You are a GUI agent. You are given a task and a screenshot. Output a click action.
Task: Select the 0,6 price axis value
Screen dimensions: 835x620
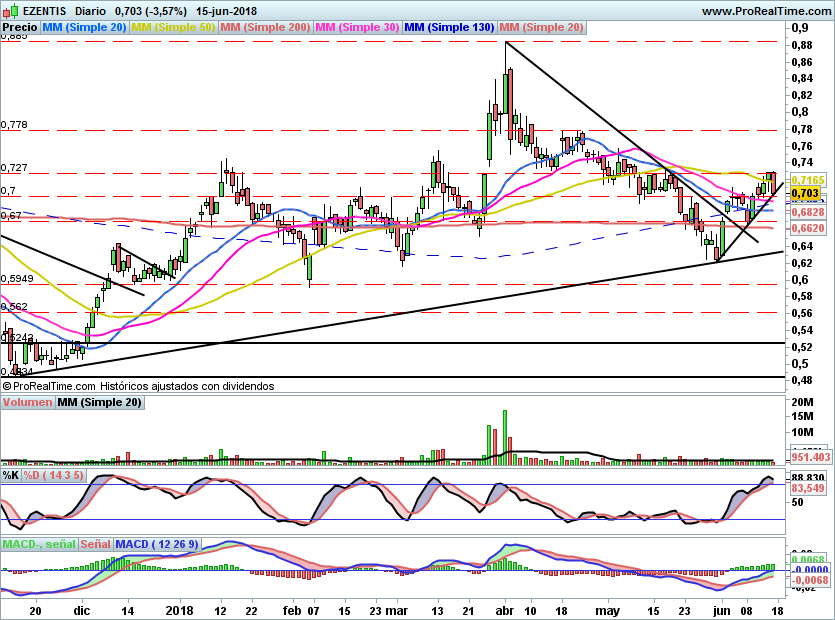tap(799, 280)
